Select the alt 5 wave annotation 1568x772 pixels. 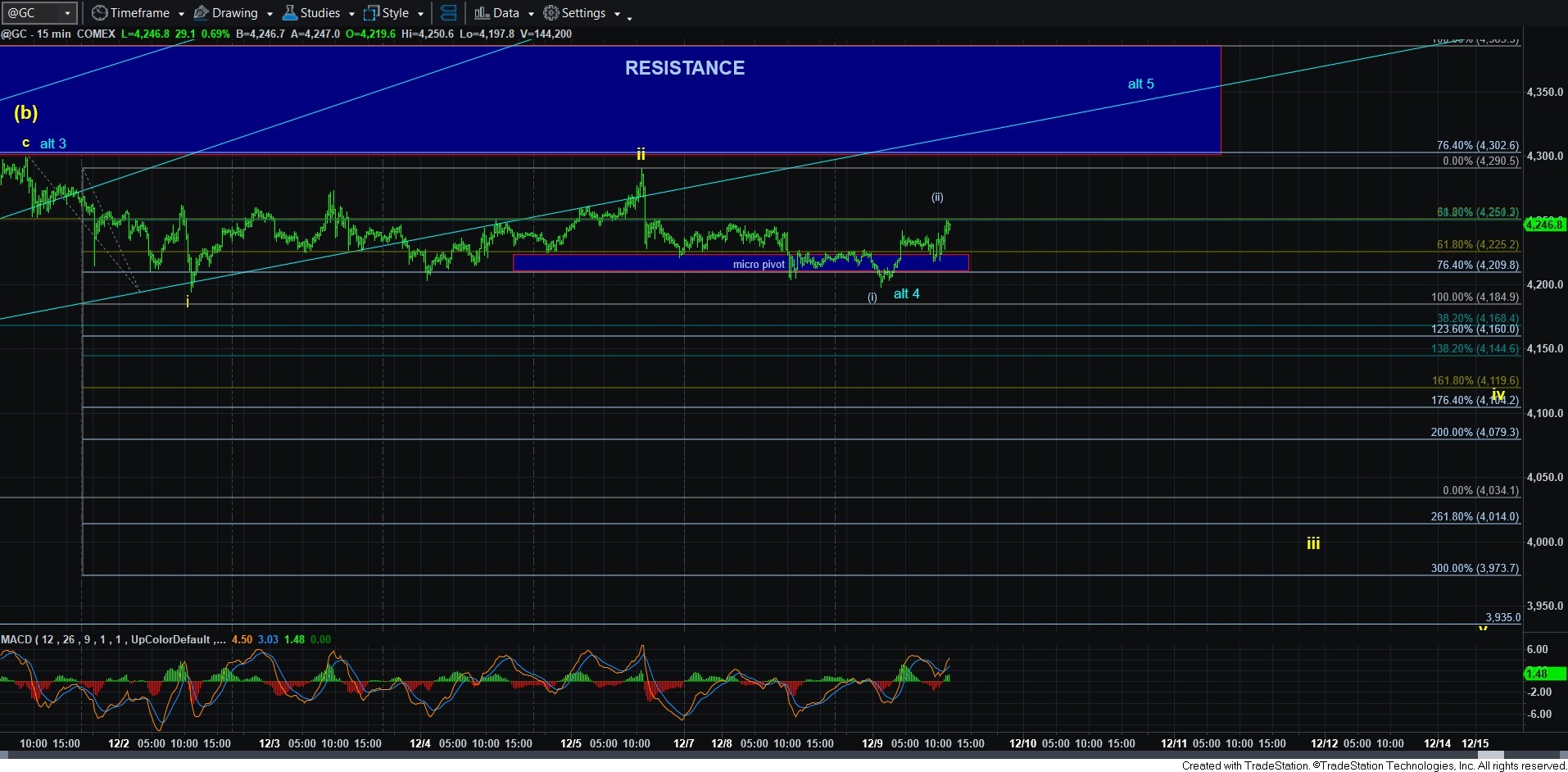[x=1140, y=84]
